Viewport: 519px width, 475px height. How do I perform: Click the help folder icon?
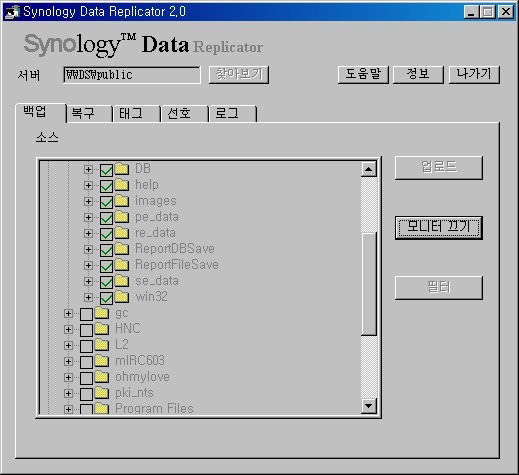pyautogui.click(x=122, y=185)
